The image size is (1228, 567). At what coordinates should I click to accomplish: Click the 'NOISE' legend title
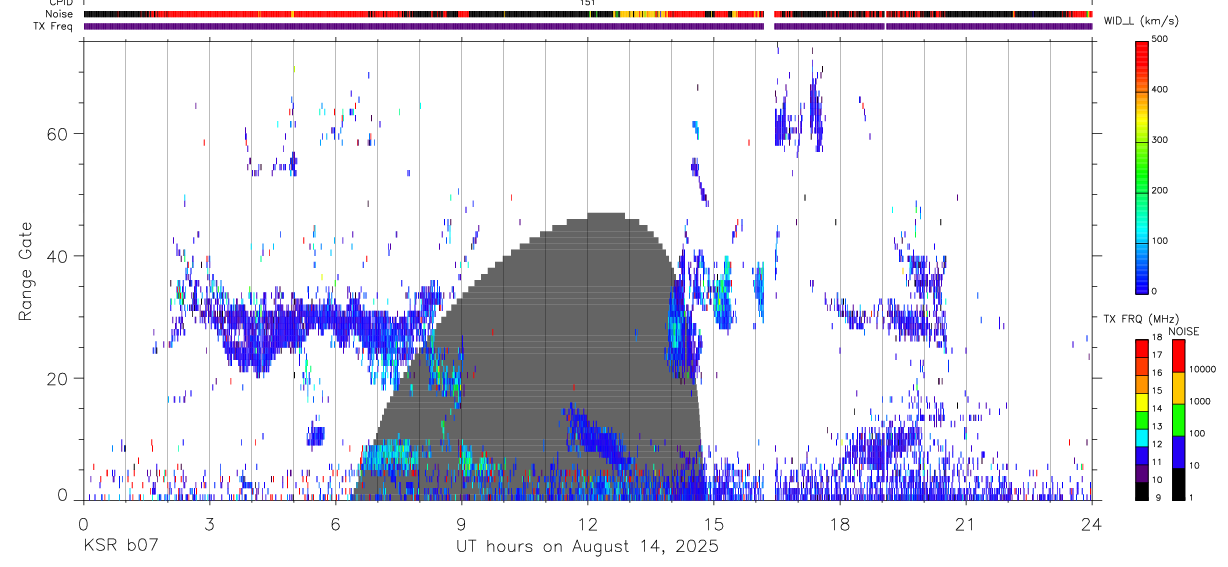[1183, 331]
